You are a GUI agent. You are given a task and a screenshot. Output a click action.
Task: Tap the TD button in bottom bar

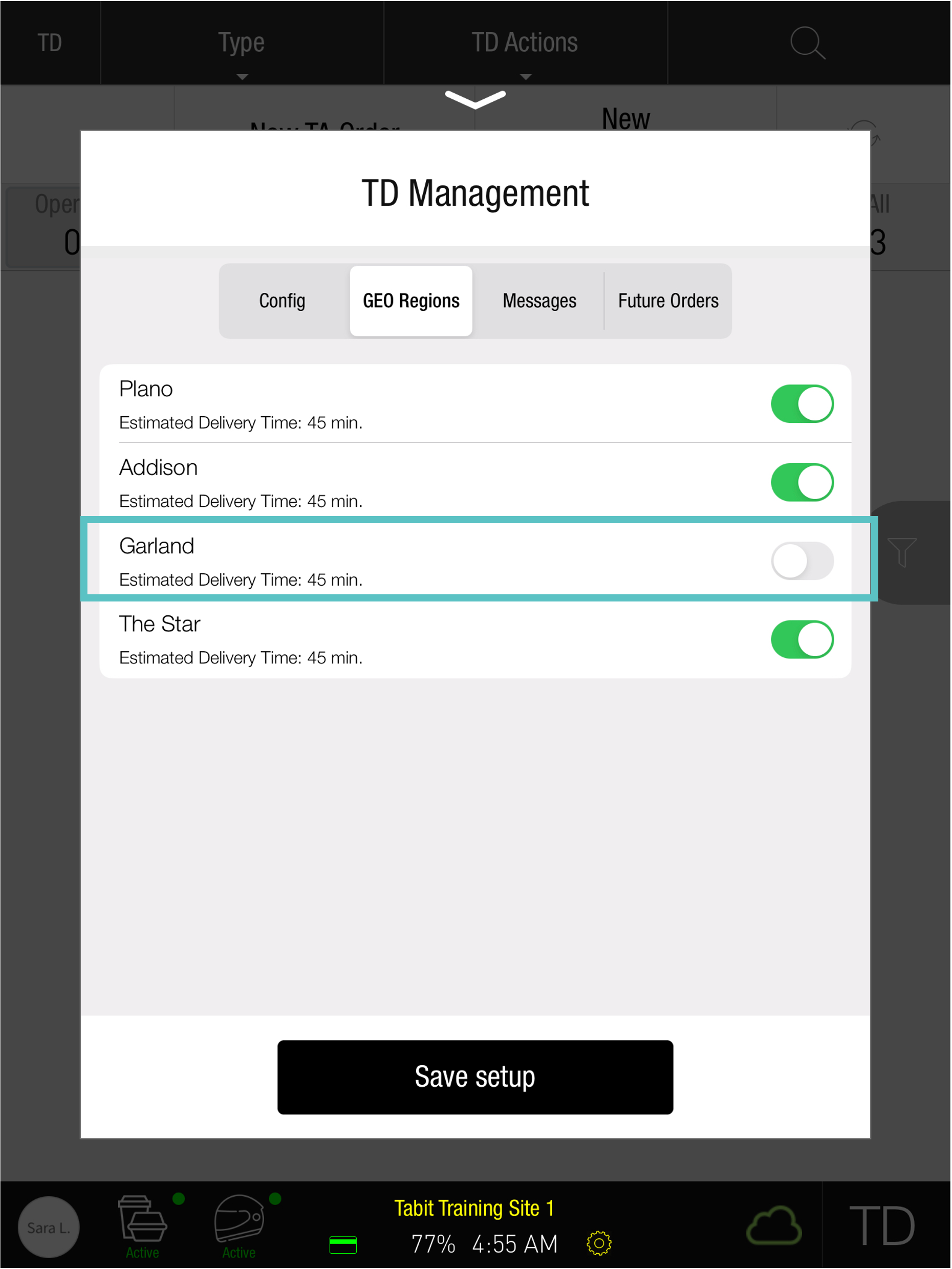point(882,1226)
